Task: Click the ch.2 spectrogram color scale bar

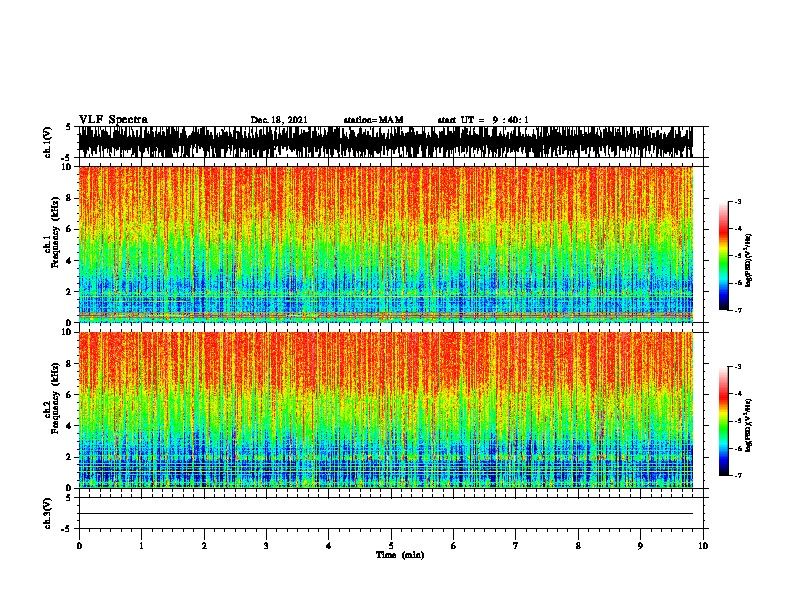Action: coord(724,421)
